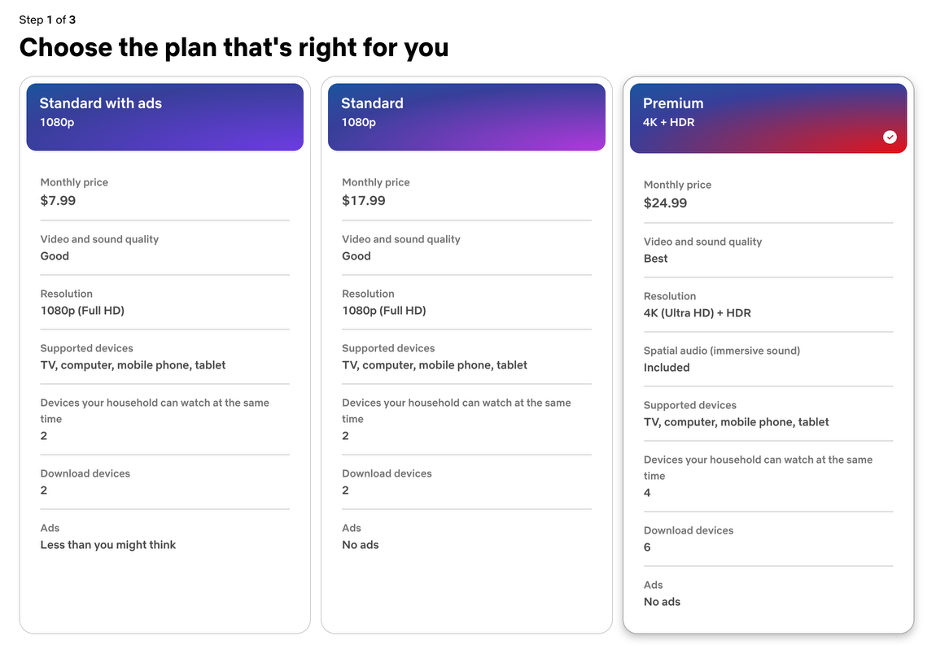The width and height of the screenshot is (936, 646).
Task: Click "Good" quality in Standard with ads card
Action: (55, 256)
